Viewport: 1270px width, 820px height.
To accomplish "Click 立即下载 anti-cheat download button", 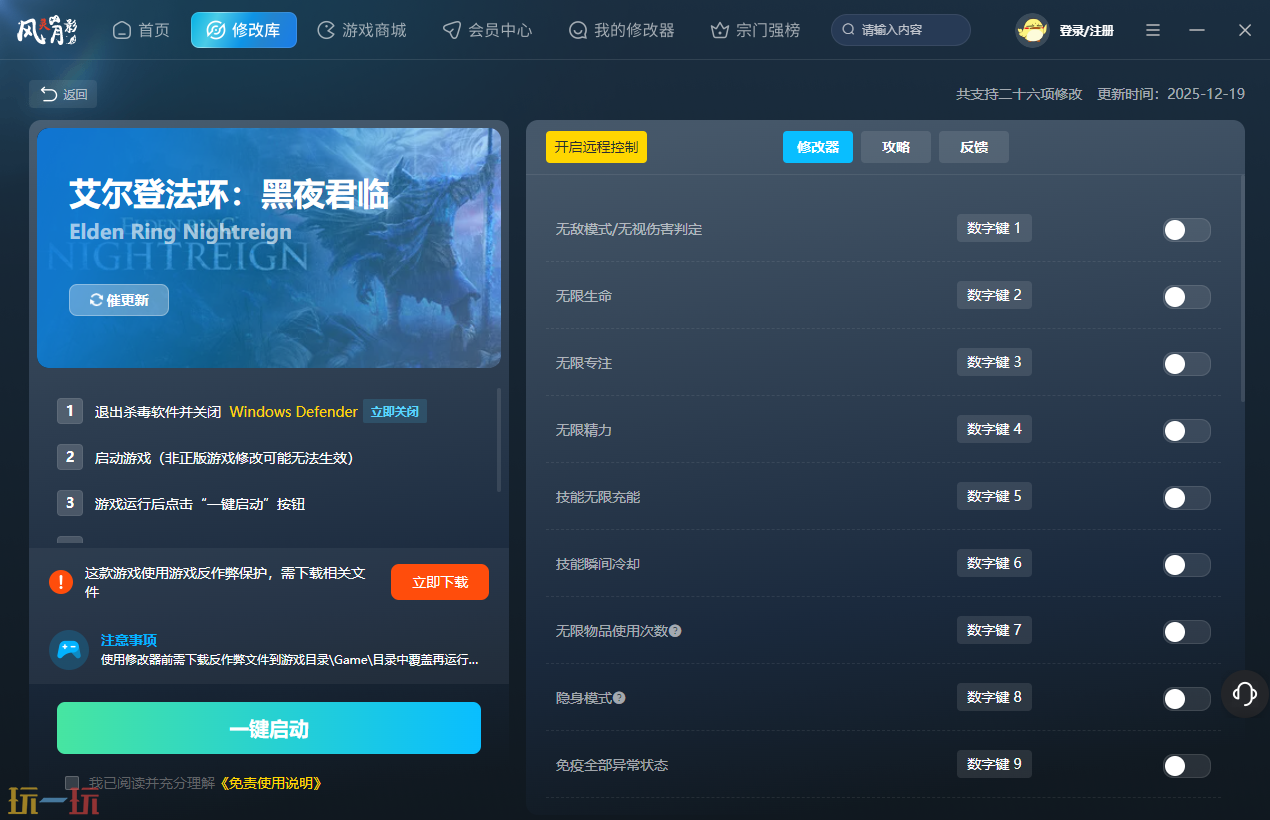I will point(440,582).
